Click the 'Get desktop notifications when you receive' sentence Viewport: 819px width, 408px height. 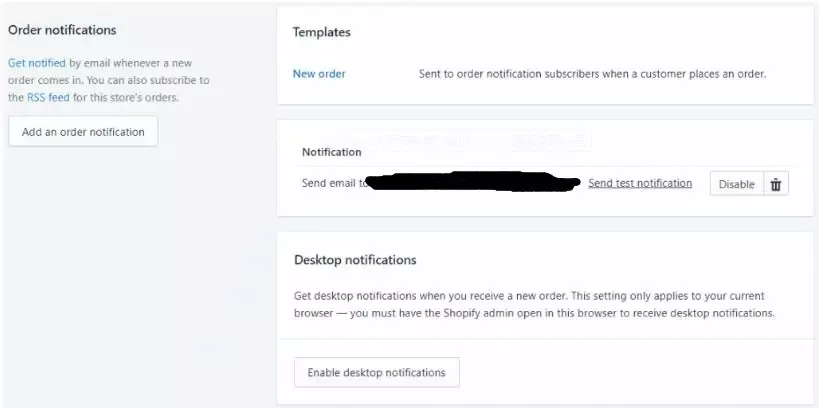tap(431, 296)
